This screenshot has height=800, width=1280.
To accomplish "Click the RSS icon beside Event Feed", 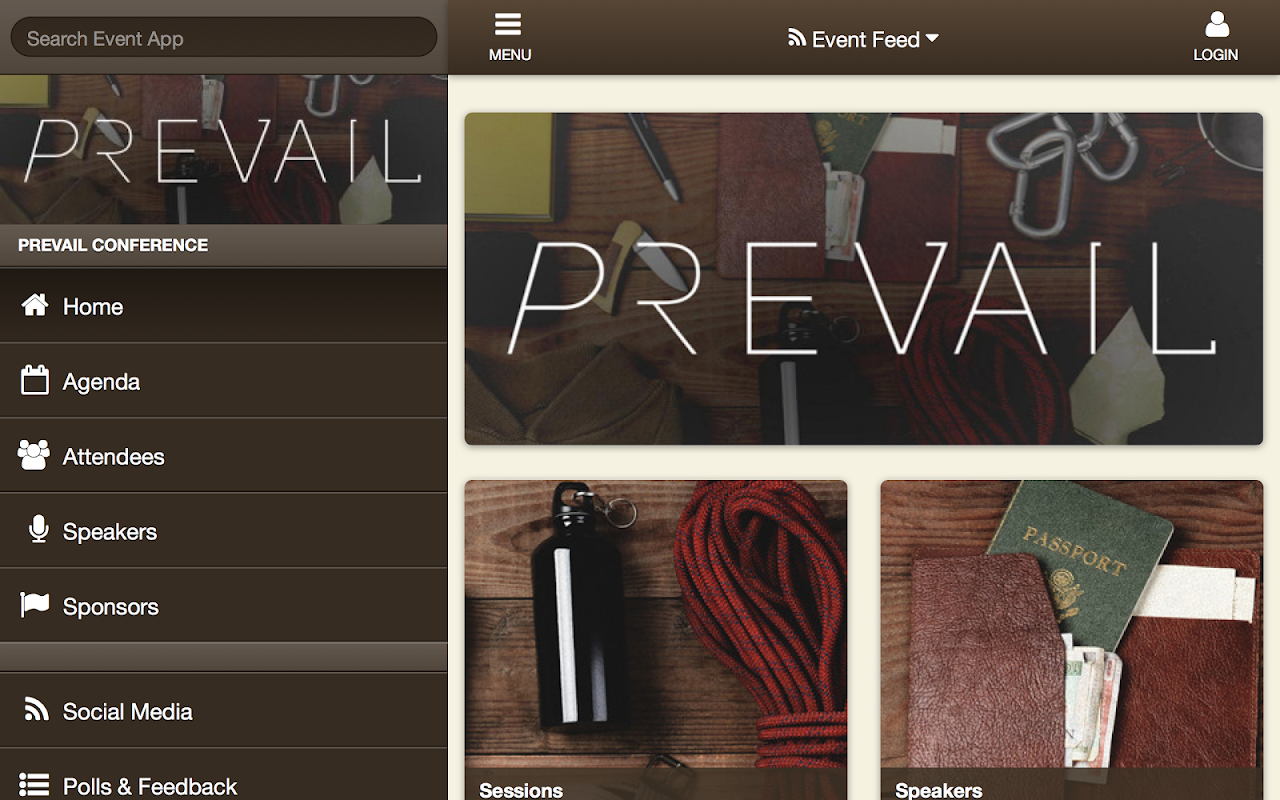I will pyautogui.click(x=797, y=38).
